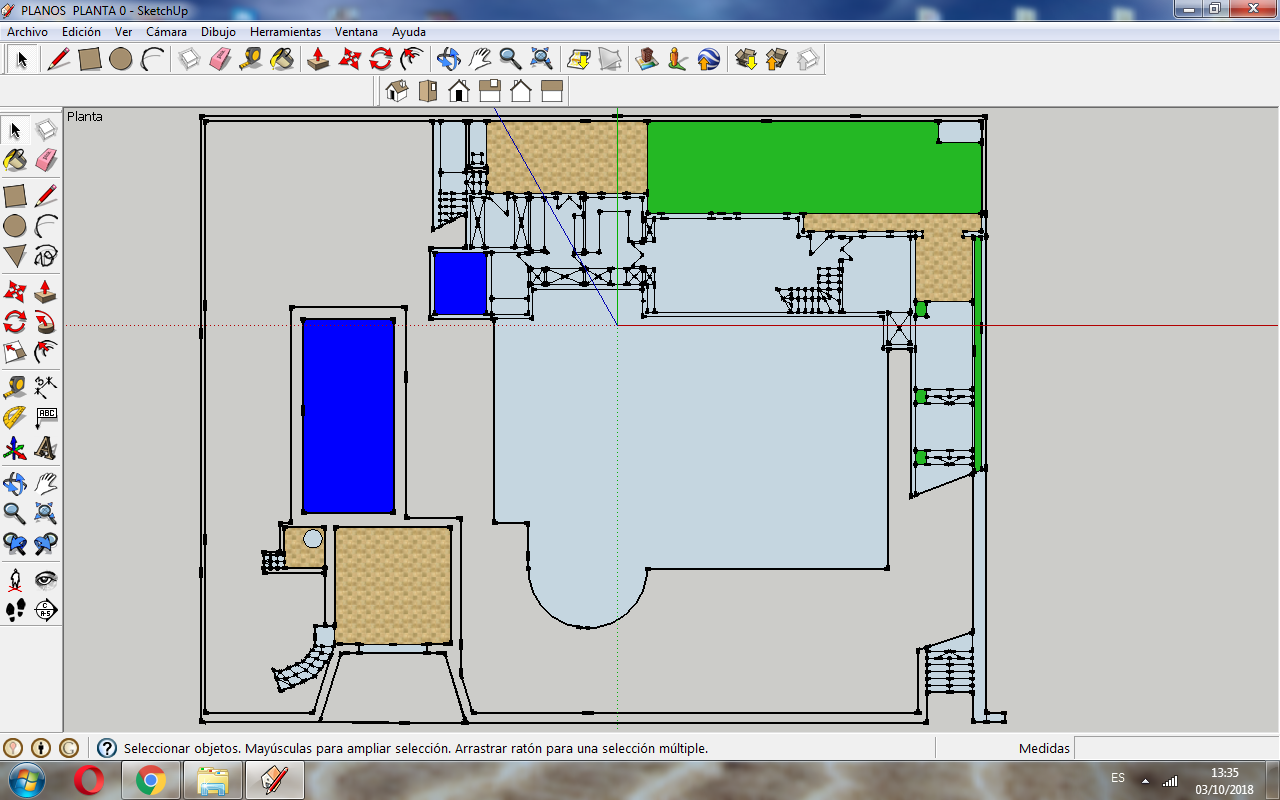
Task: Select the Protractor tool
Action: tap(15, 417)
